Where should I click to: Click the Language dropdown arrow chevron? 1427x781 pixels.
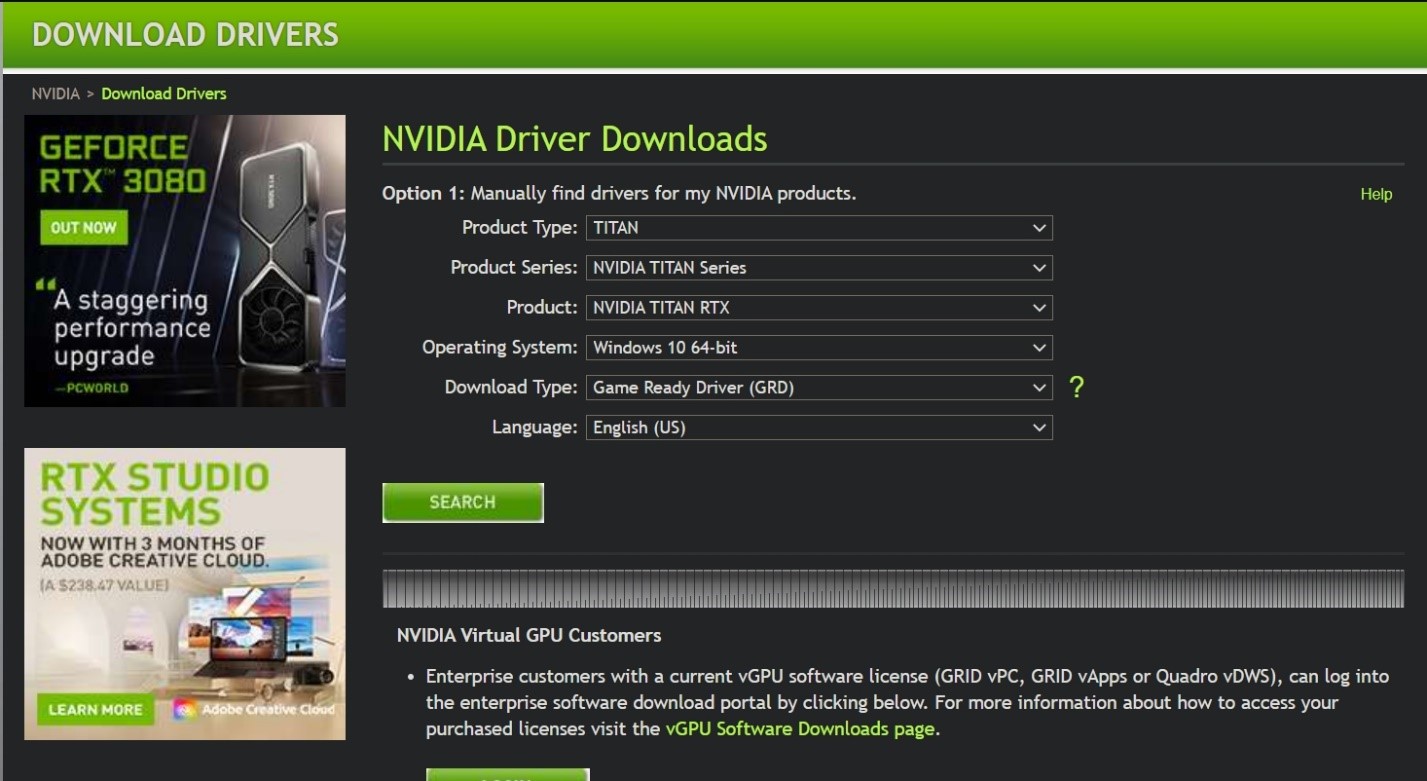tap(1039, 428)
